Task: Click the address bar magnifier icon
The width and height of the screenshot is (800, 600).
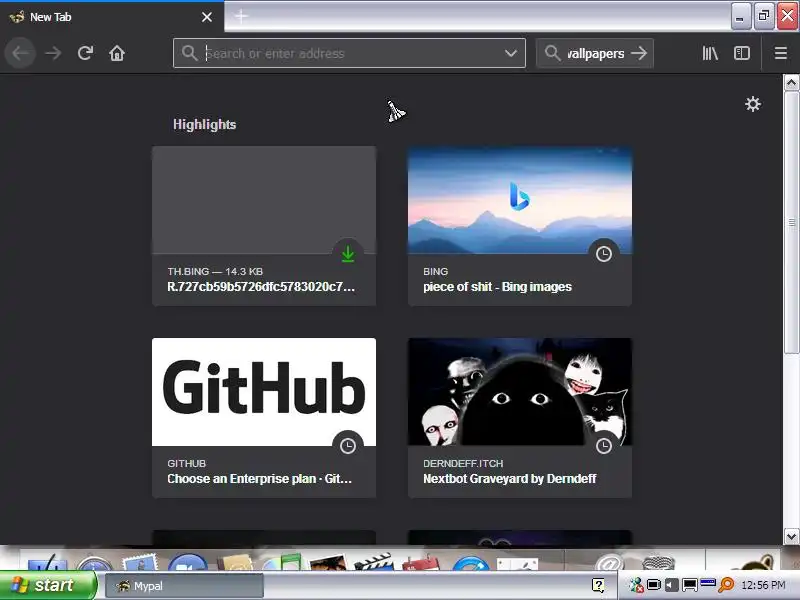Action: [x=189, y=53]
